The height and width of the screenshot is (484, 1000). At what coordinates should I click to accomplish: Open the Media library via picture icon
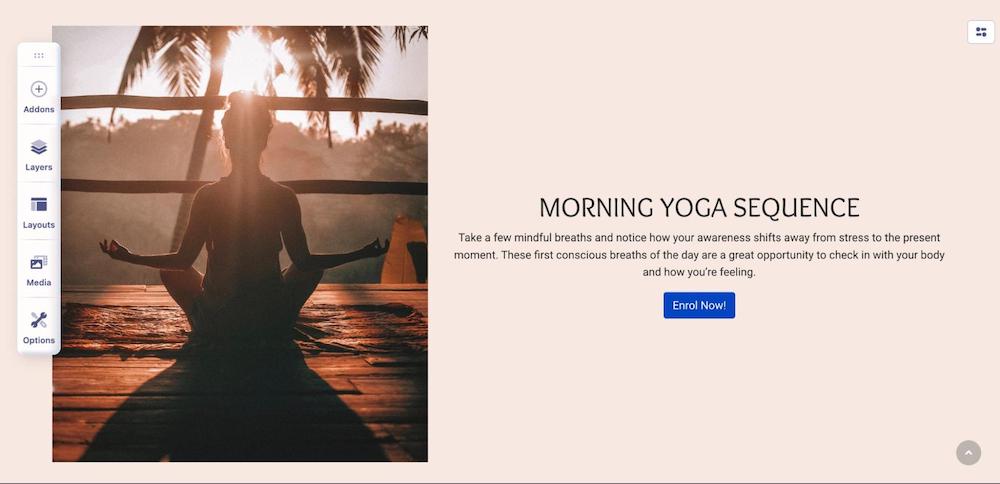[x=39, y=262]
